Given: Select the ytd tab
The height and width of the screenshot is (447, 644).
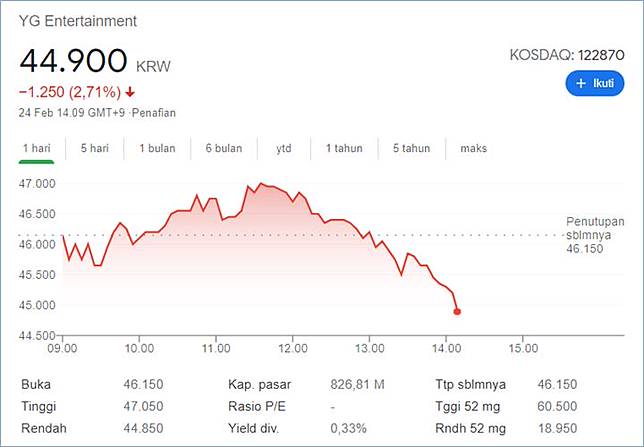Looking at the screenshot, I should [x=283, y=148].
